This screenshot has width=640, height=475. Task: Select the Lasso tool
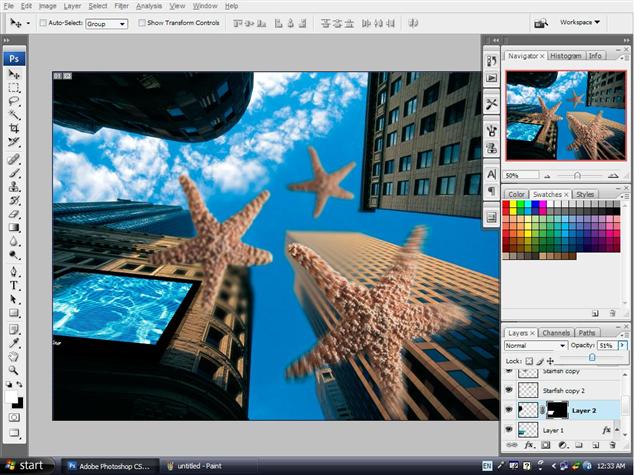pos(14,101)
